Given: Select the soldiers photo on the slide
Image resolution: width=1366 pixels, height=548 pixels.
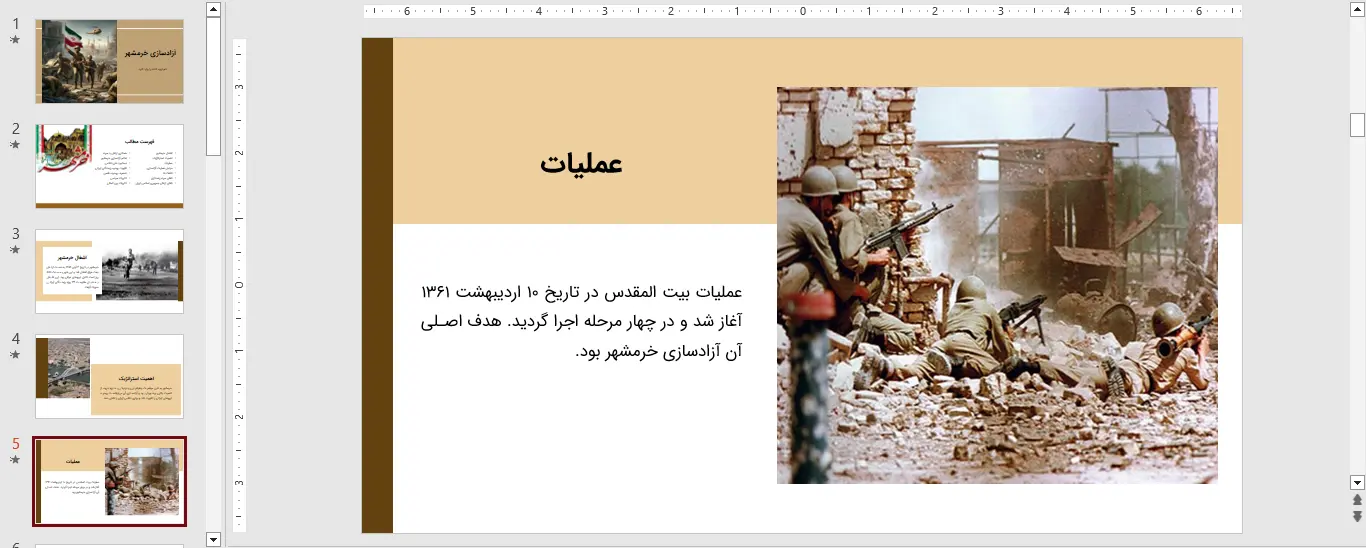Looking at the screenshot, I should (997, 285).
